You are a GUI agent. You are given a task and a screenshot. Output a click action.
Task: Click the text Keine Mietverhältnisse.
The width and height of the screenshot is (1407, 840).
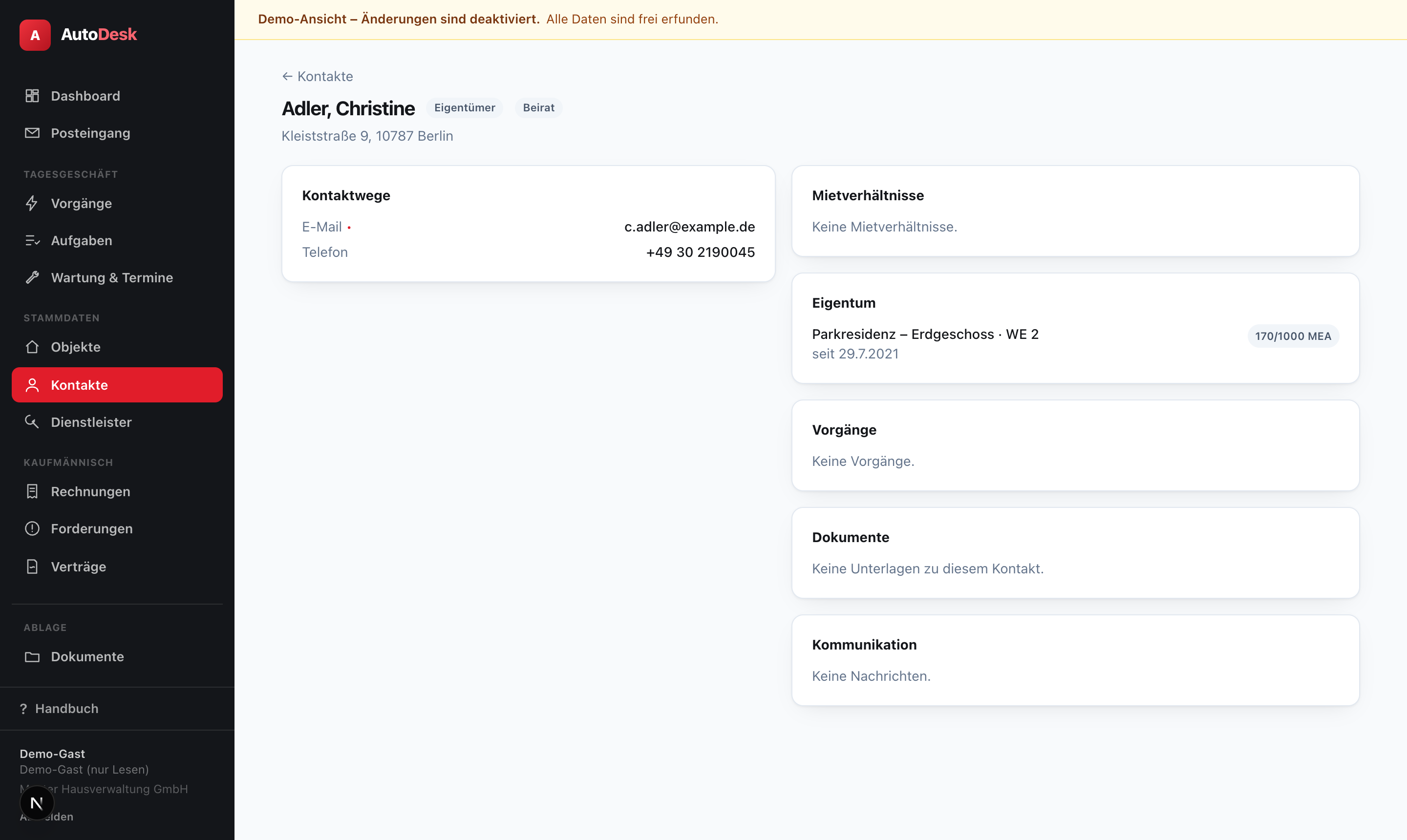tap(884, 227)
